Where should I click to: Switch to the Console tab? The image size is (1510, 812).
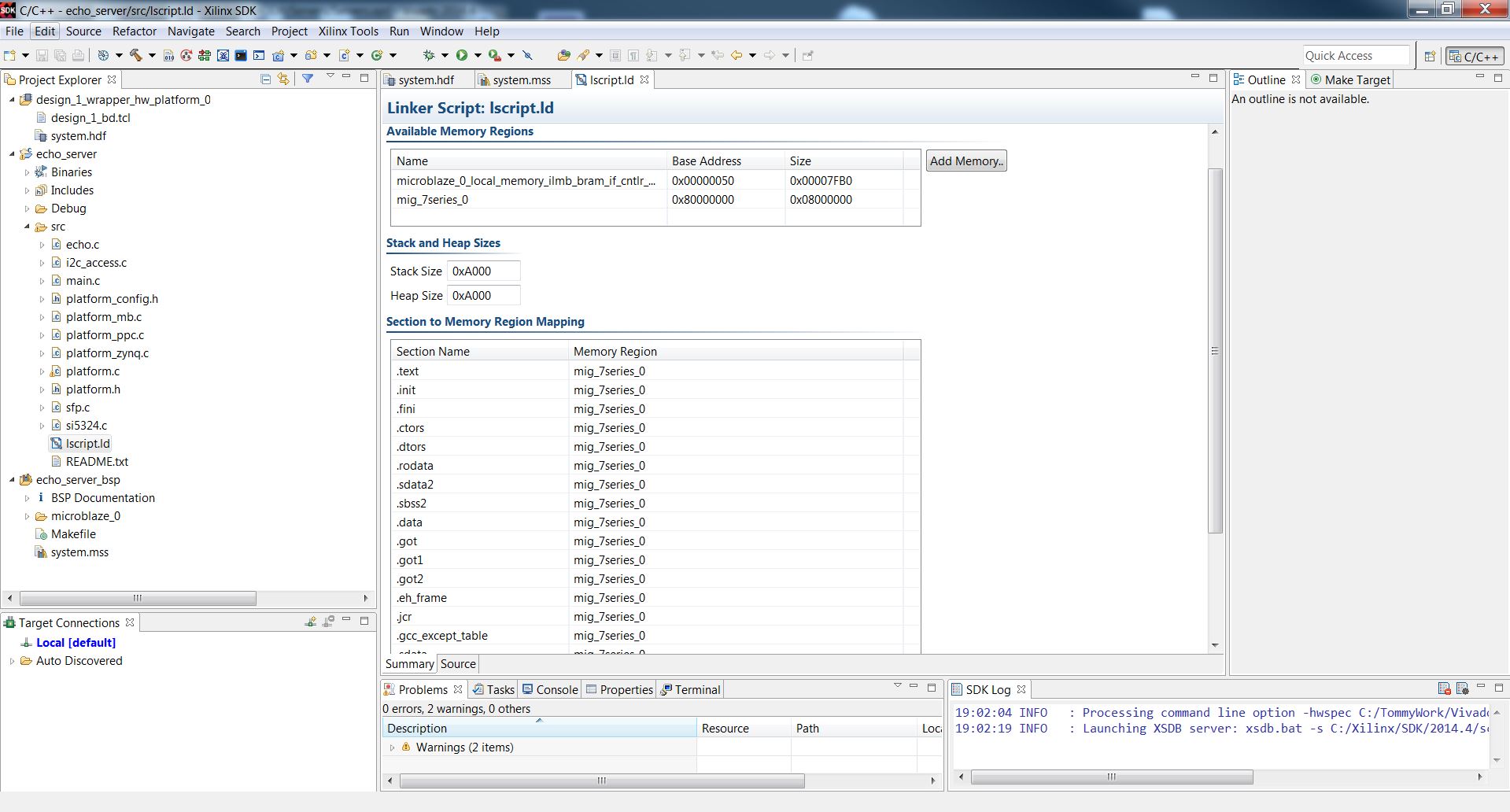click(549, 689)
